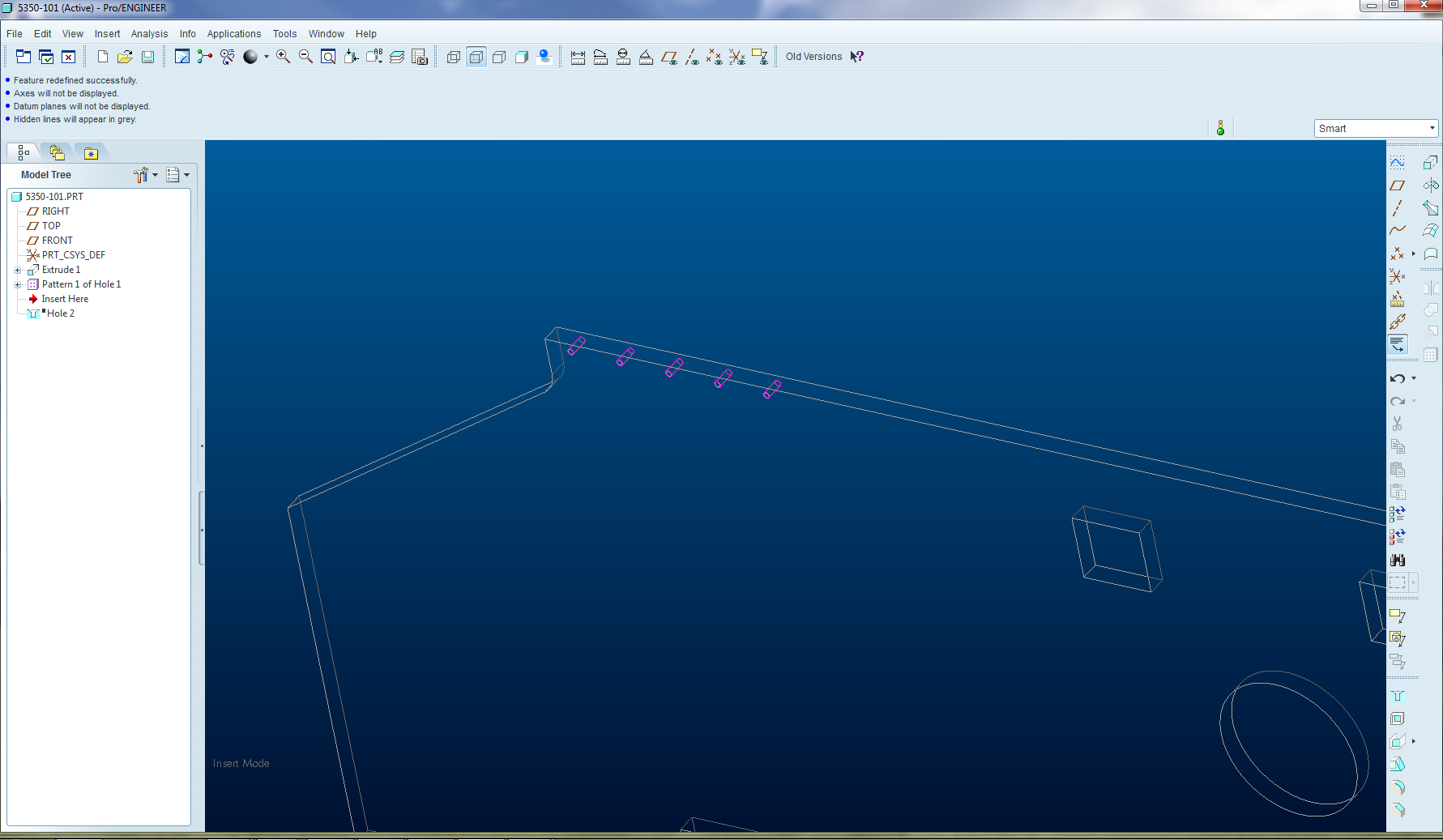The width and height of the screenshot is (1443, 840).
Task: Toggle annotation element display
Action: (759, 57)
